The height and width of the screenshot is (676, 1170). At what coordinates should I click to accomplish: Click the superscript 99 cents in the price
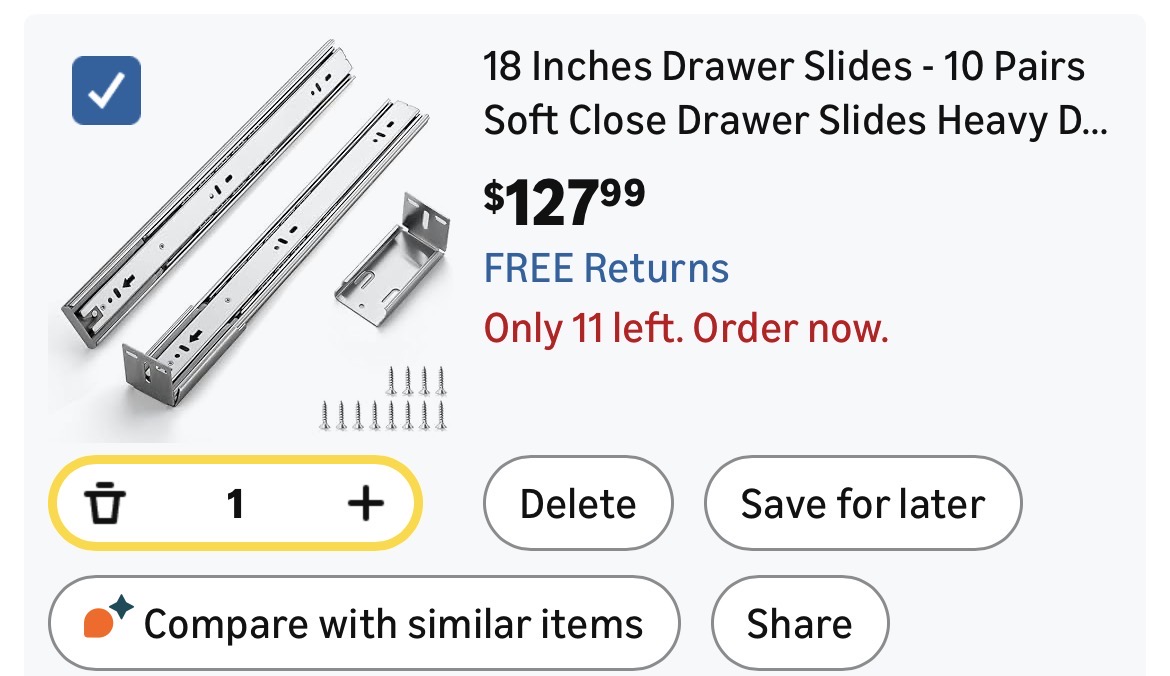[621, 188]
